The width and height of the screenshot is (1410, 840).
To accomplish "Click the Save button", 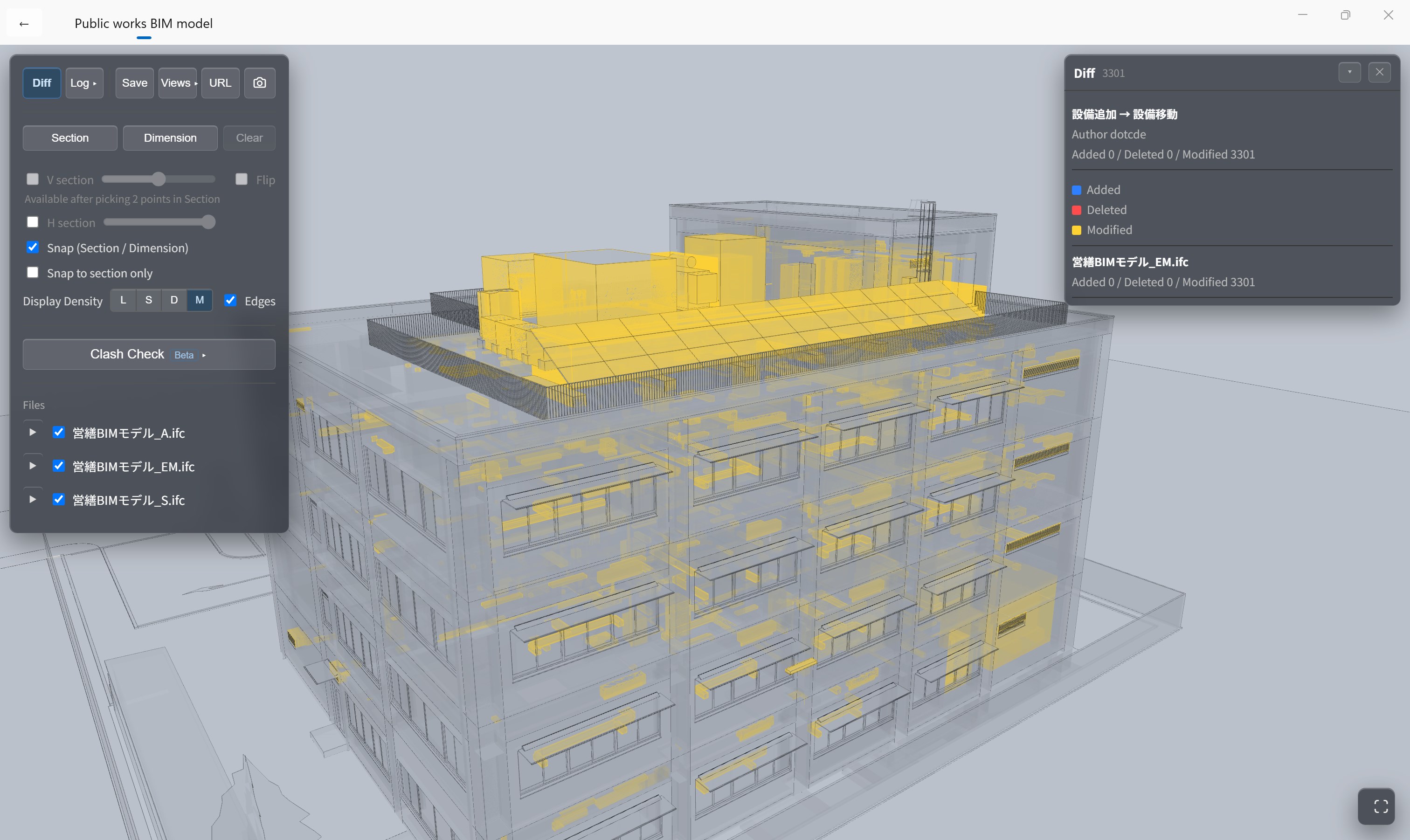I will pos(135,83).
